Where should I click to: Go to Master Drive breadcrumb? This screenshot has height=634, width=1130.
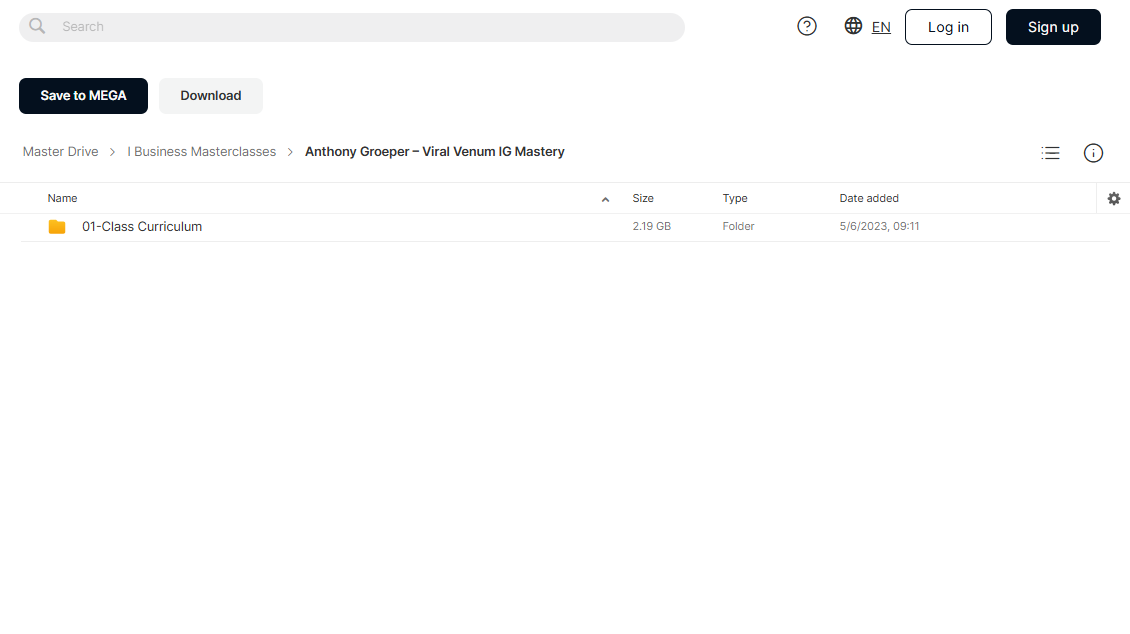(x=61, y=152)
